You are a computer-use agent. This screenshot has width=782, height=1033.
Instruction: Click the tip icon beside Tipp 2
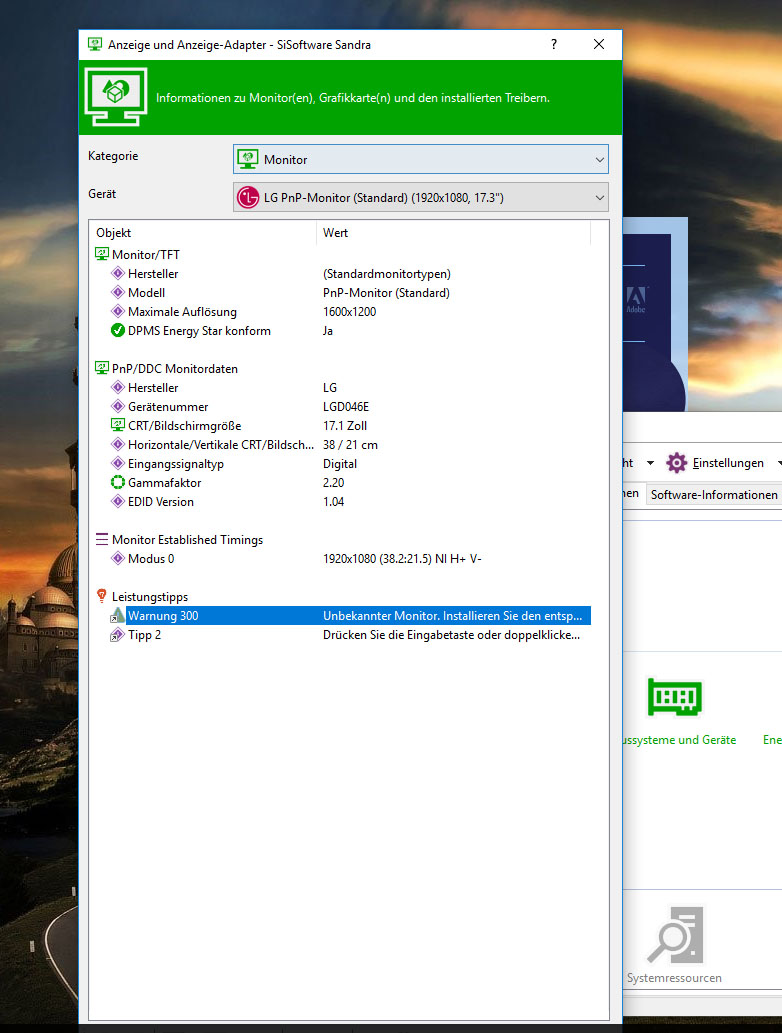pos(117,634)
